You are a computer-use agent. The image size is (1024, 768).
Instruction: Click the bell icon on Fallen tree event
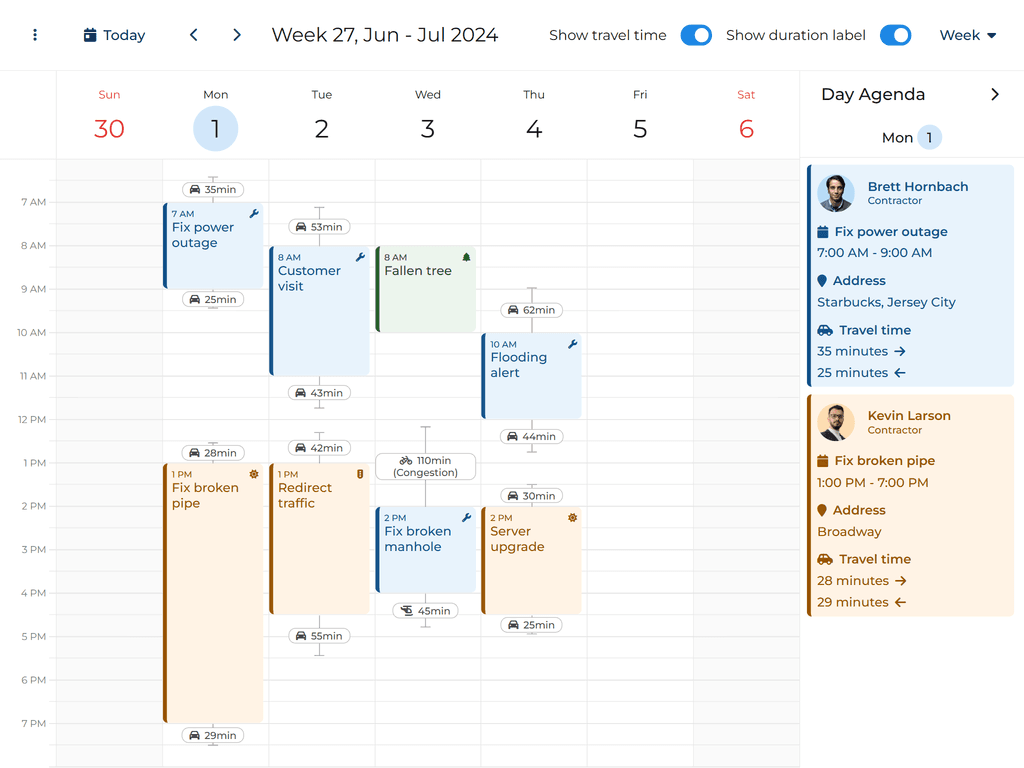(466, 257)
